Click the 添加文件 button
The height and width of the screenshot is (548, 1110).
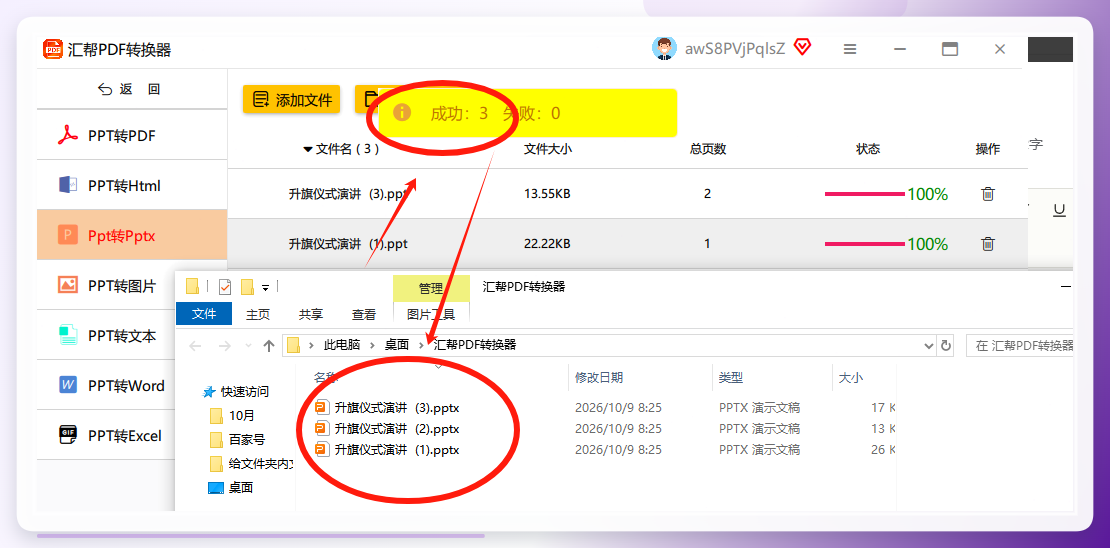point(292,100)
